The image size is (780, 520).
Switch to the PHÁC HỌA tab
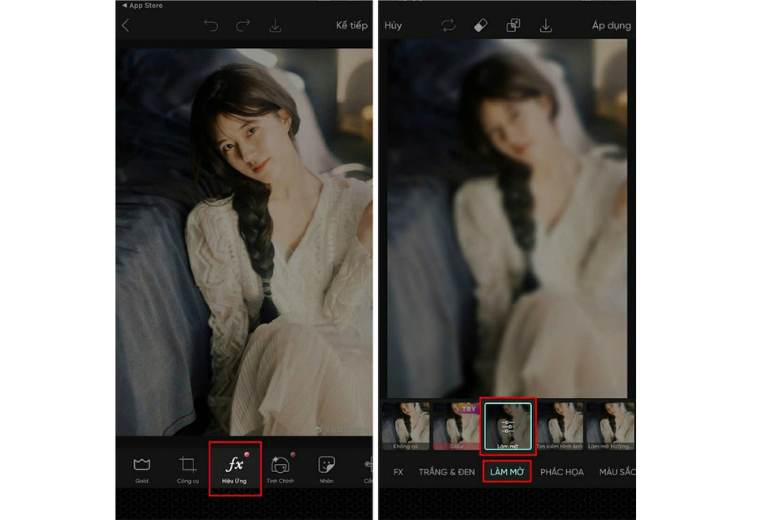click(561, 471)
